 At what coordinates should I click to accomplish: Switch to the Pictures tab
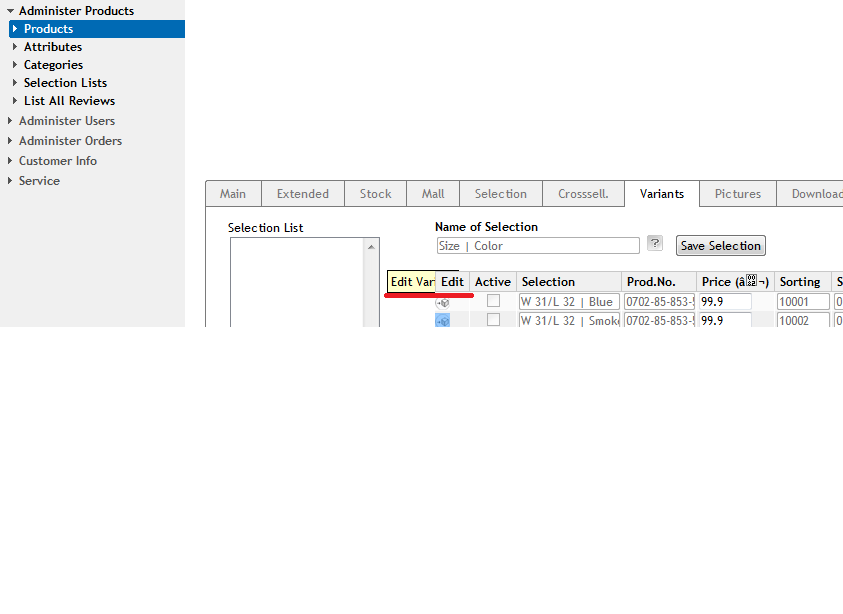pyautogui.click(x=737, y=194)
